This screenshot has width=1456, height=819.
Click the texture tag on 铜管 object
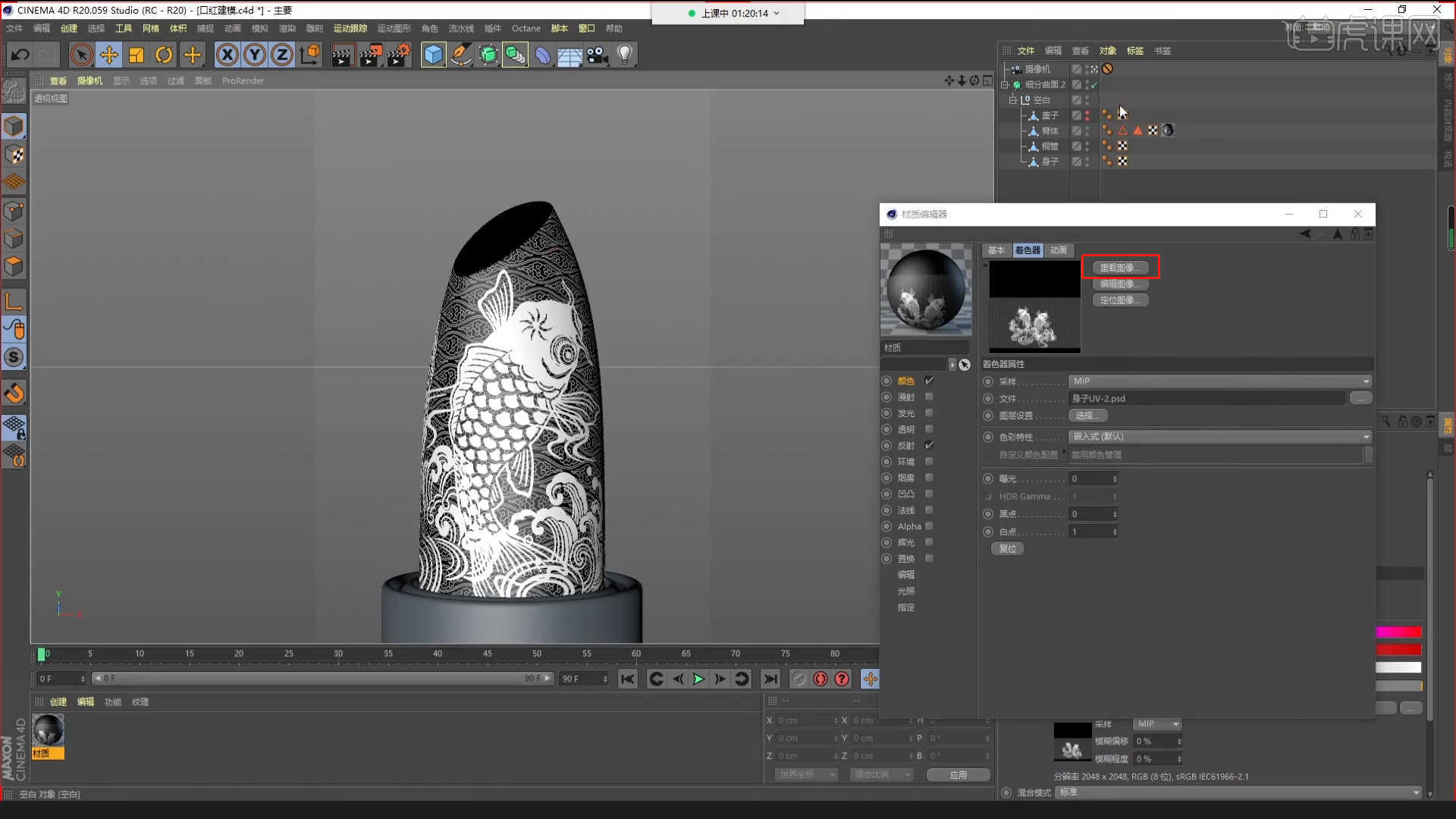(1122, 146)
